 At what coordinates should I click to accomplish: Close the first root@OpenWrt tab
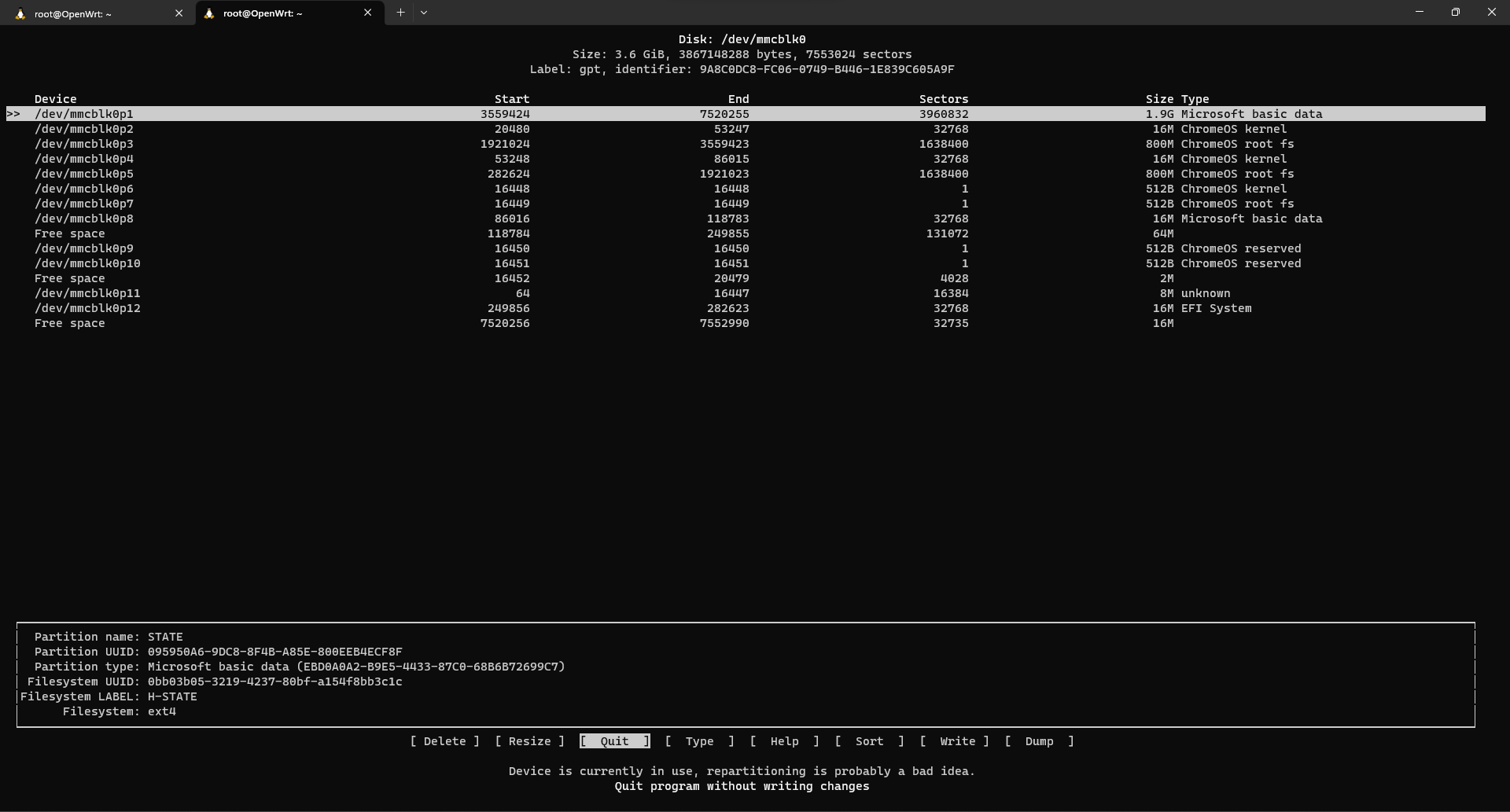pos(179,13)
